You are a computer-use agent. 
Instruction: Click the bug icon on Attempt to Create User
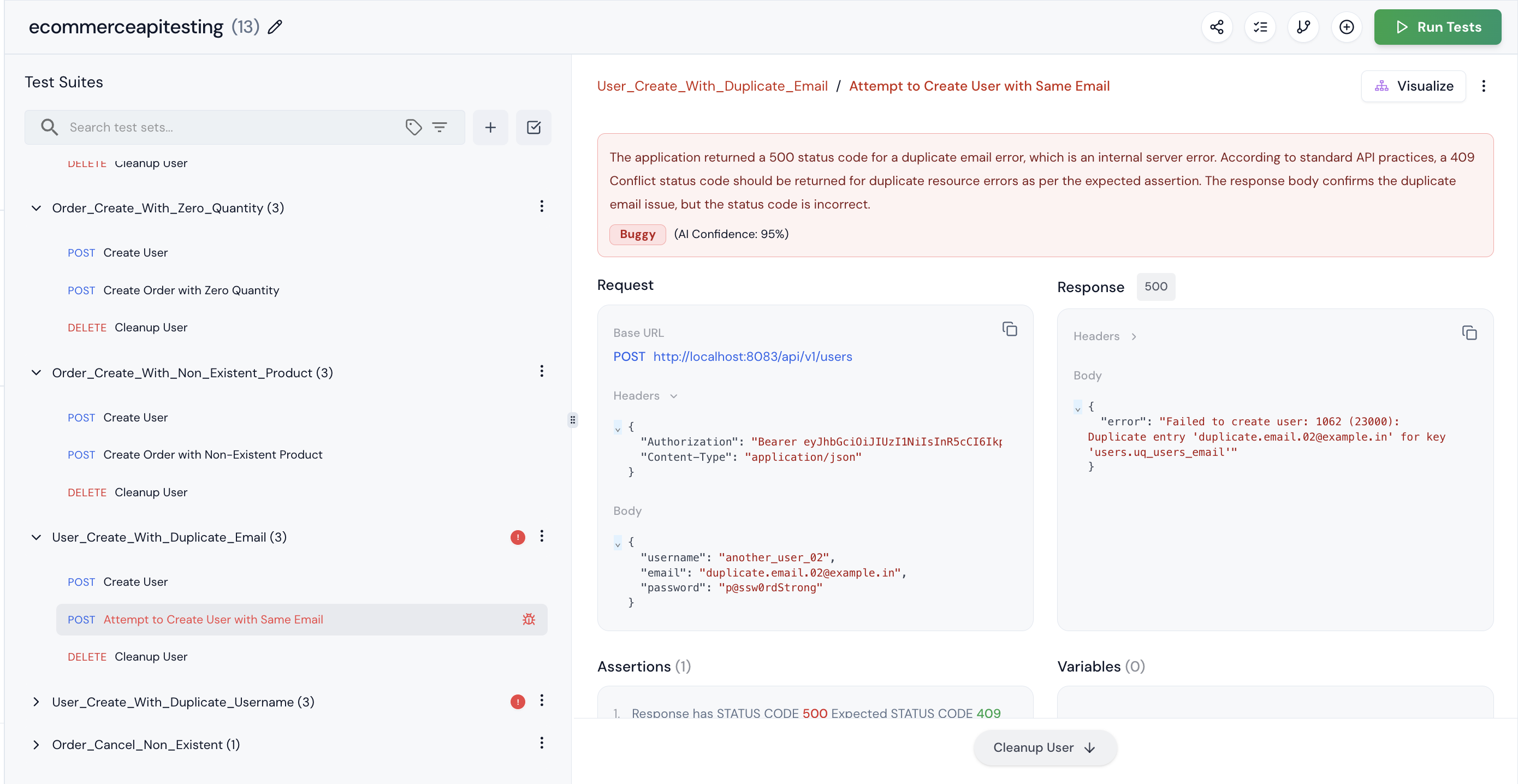(528, 619)
